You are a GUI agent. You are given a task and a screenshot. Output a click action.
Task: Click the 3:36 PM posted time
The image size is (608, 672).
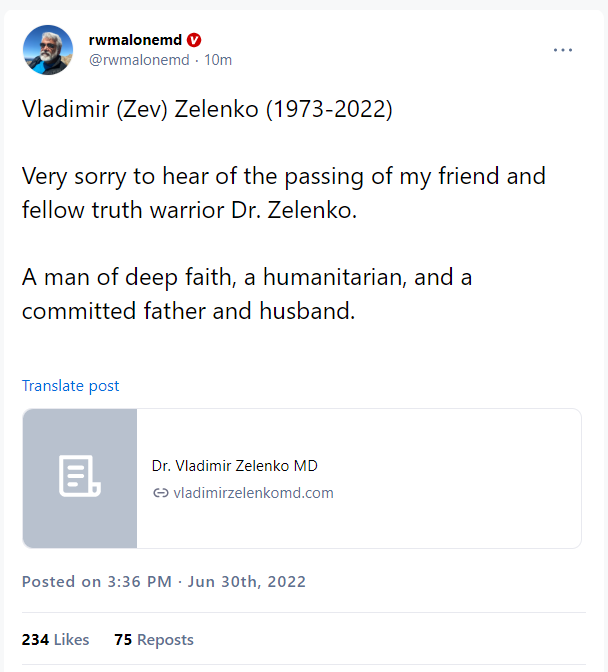click(x=139, y=582)
